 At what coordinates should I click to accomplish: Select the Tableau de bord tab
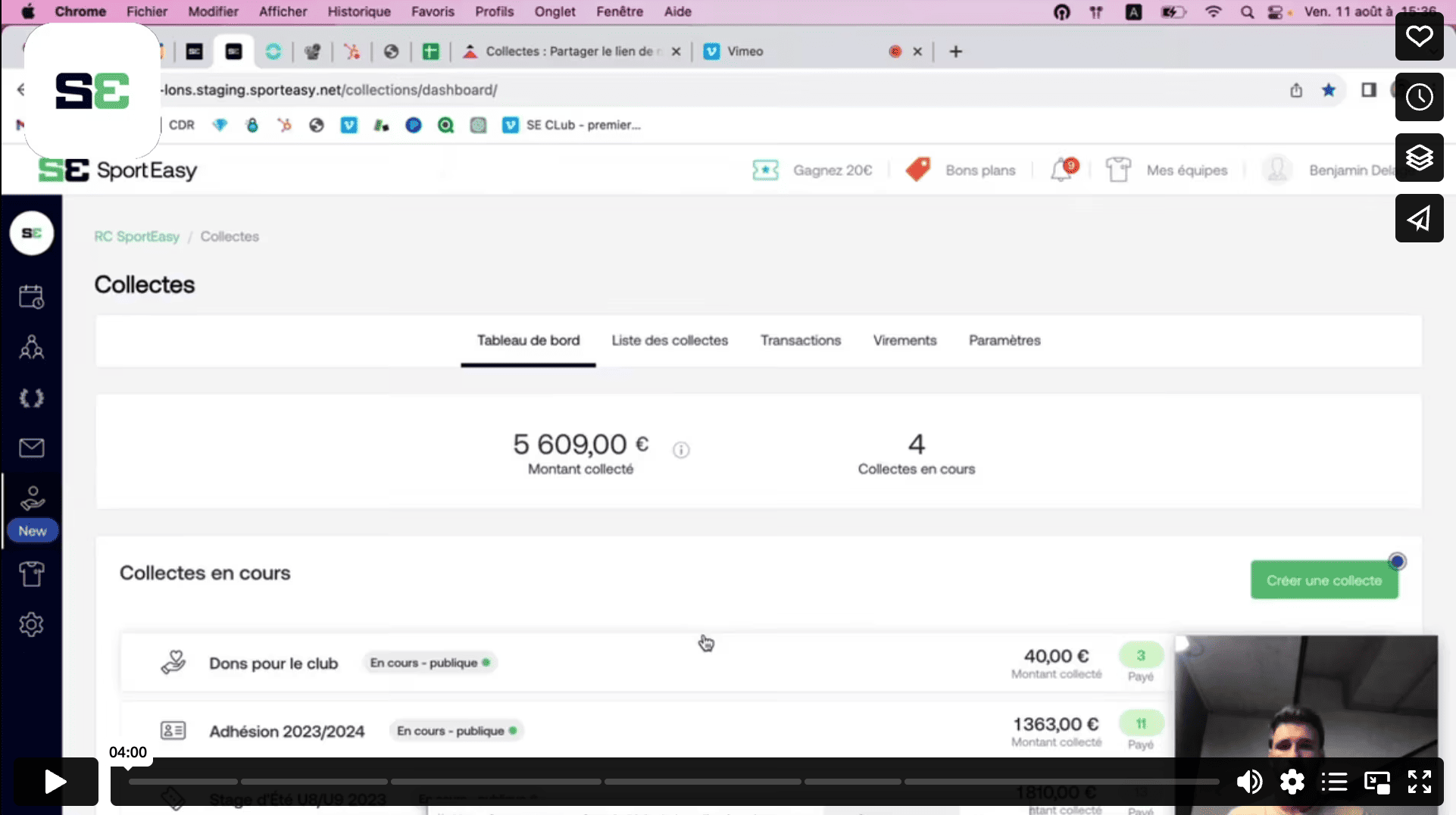coord(528,340)
